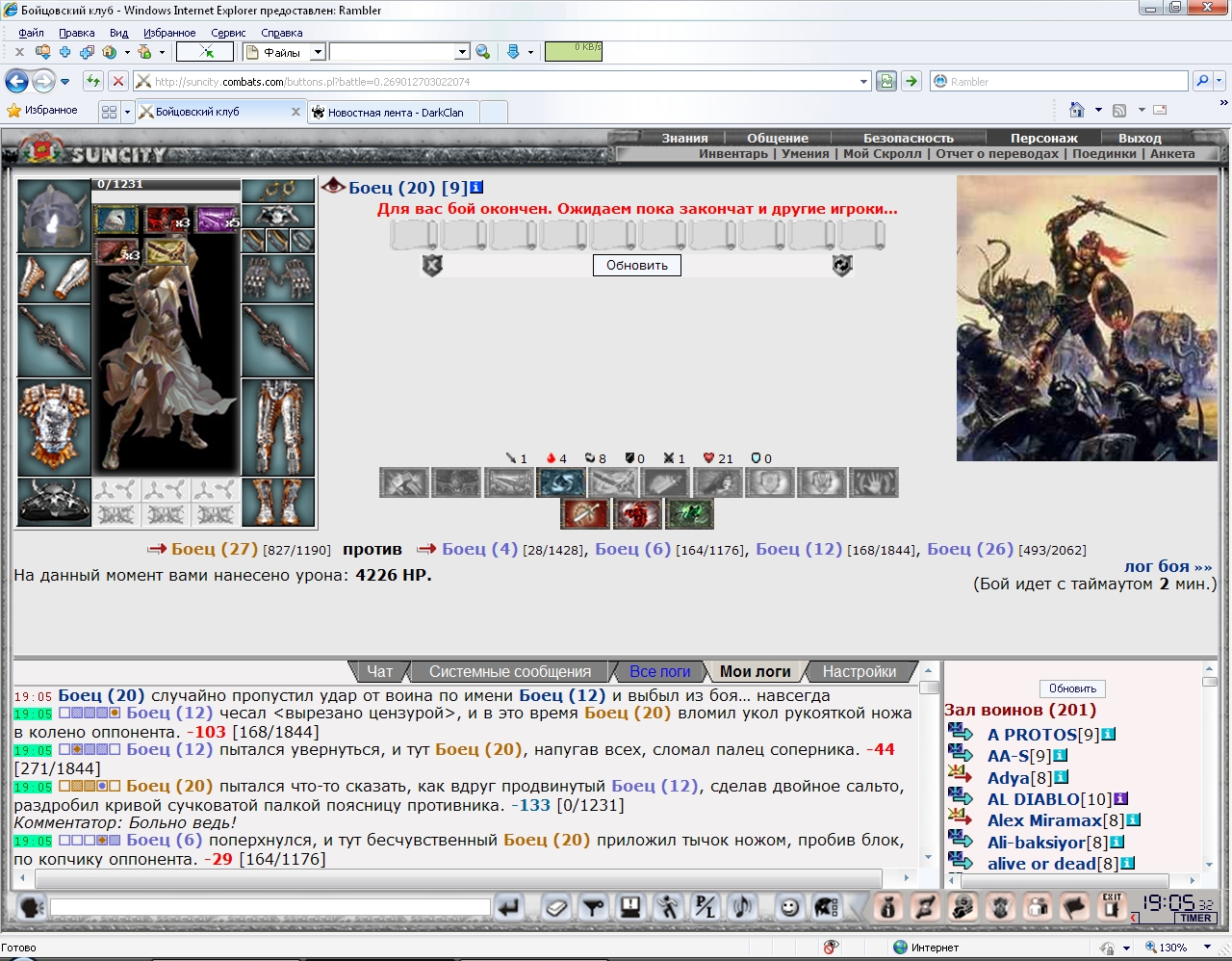
Task: Click the belt equipment slot
Action: [54, 502]
